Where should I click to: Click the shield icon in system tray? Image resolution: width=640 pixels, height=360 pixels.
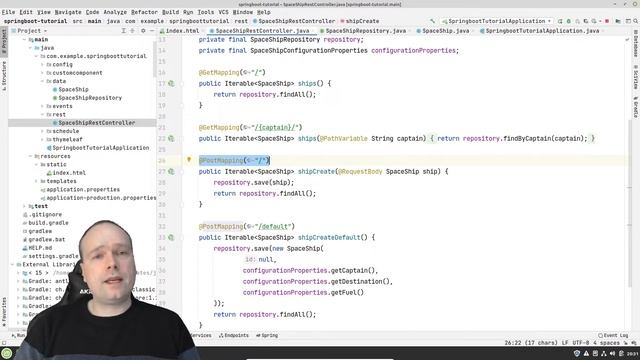577,353
